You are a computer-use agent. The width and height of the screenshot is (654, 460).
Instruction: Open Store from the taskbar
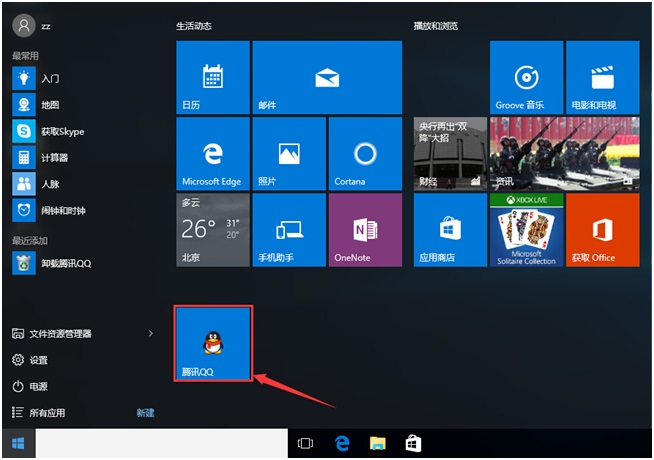(x=413, y=443)
